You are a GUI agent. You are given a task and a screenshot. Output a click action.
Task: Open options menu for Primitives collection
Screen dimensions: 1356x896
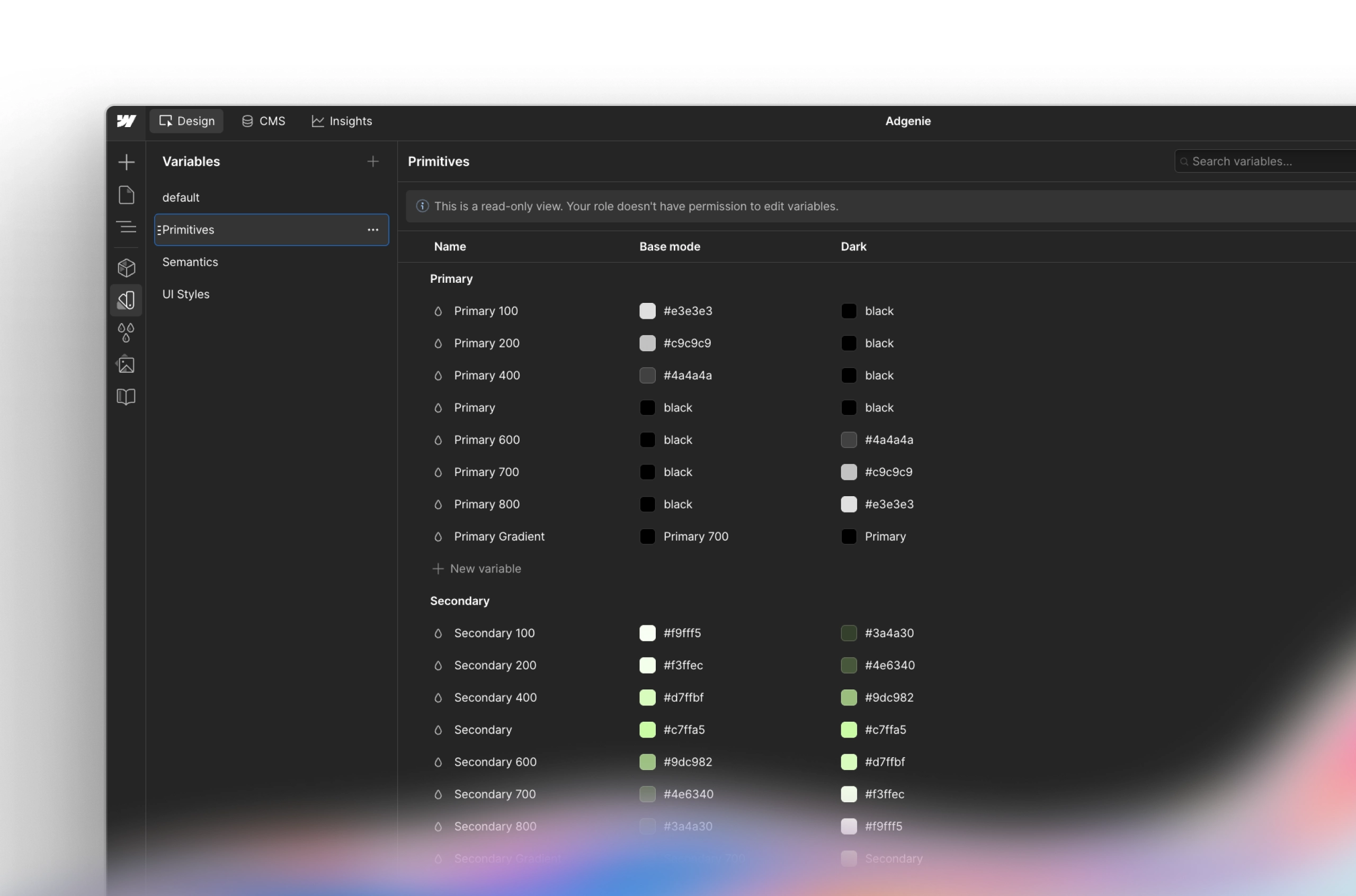point(372,230)
